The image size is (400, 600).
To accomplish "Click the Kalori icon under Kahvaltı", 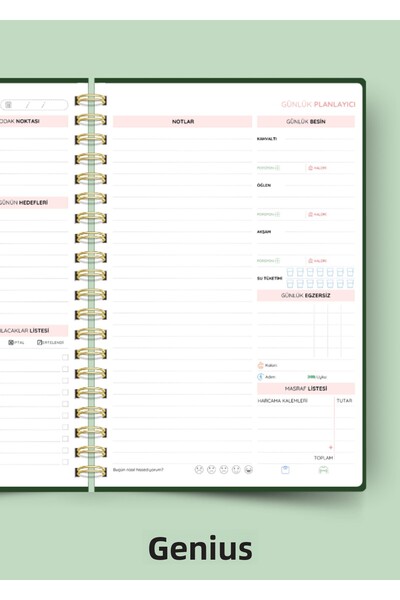I will pos(310,168).
